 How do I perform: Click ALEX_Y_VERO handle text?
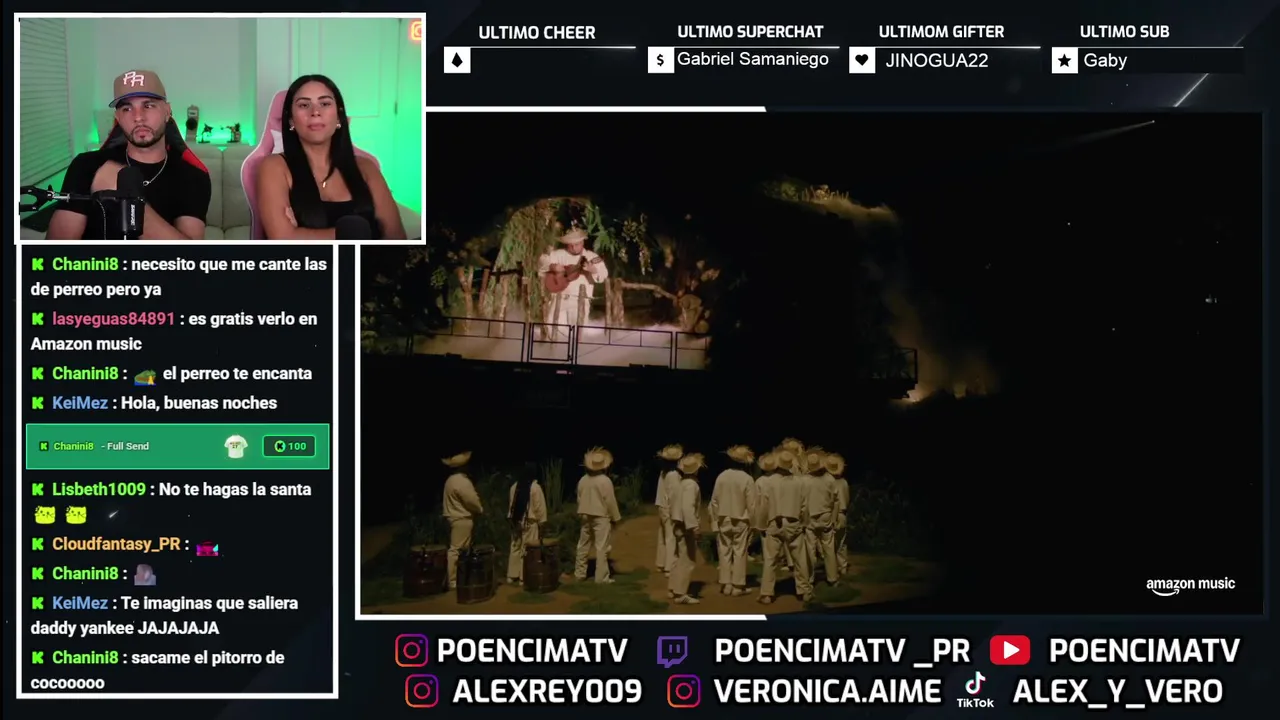[1118, 691]
